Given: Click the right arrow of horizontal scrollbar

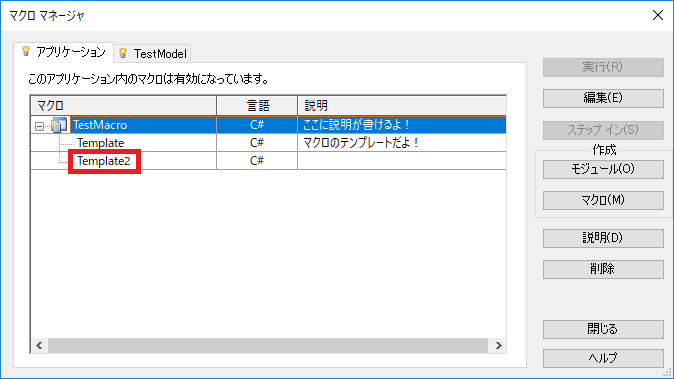Looking at the screenshot, I should 498,345.
